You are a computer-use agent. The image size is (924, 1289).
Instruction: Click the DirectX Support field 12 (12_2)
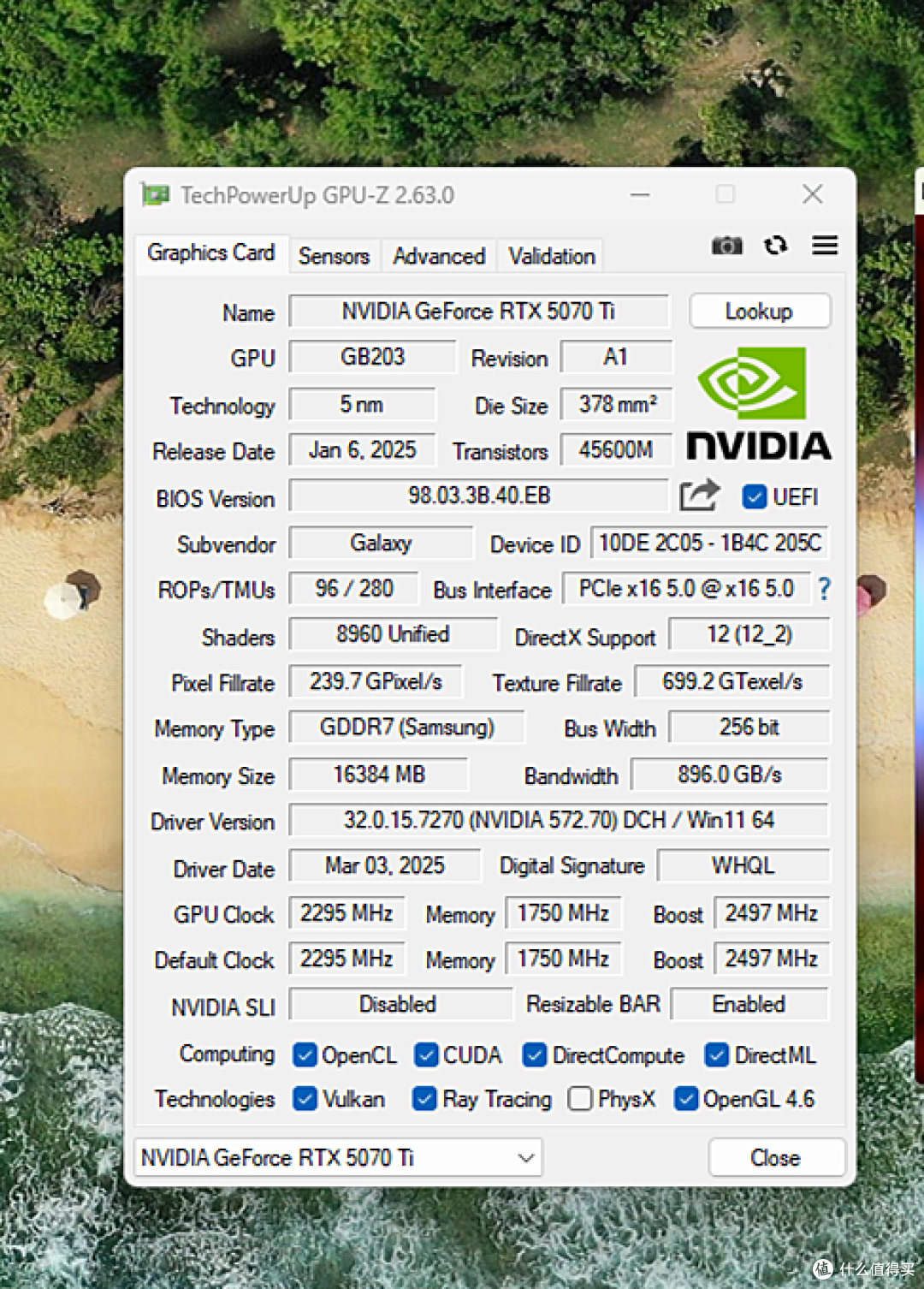tap(749, 634)
